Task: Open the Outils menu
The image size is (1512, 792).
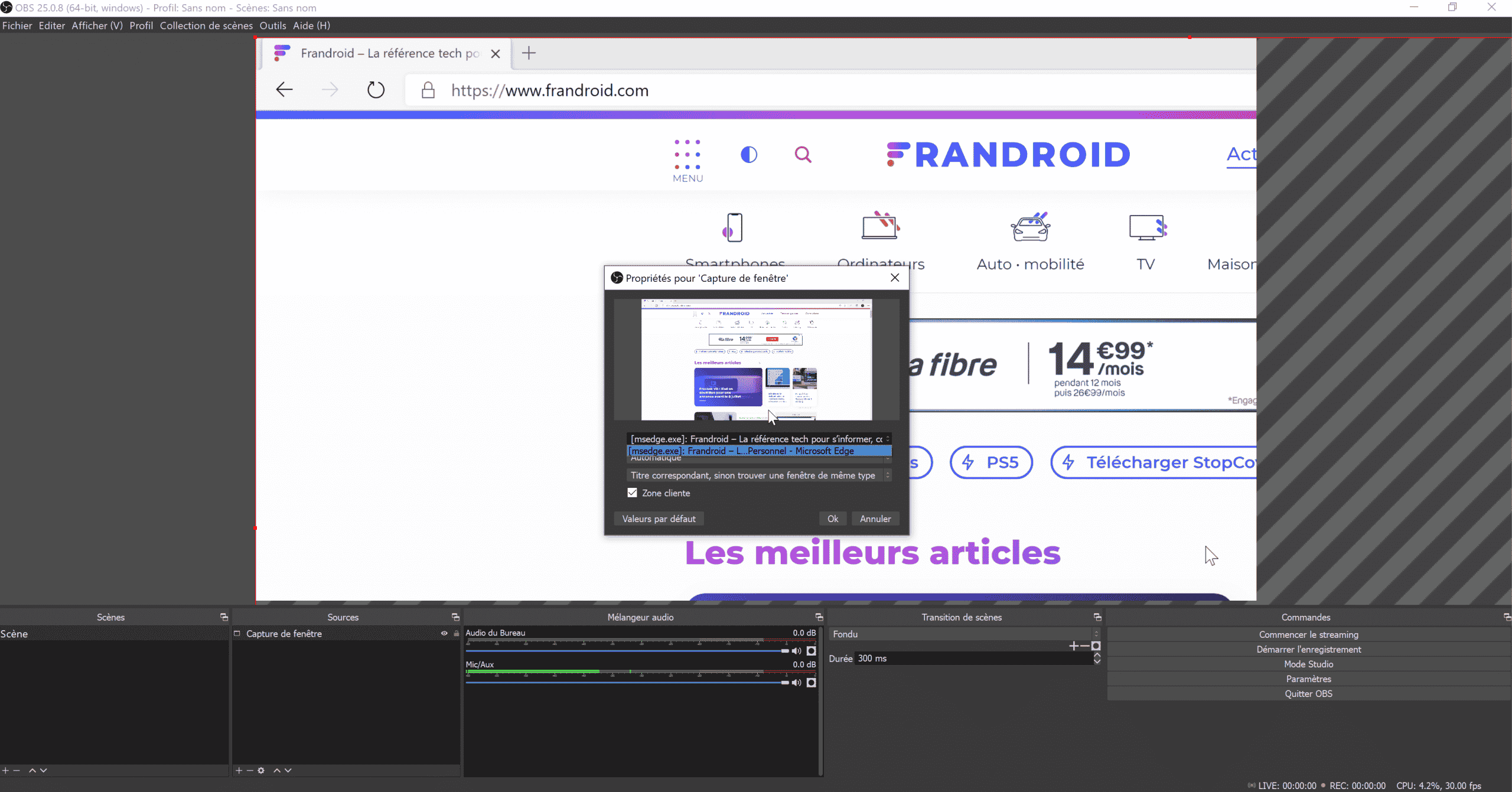Action: point(273,25)
